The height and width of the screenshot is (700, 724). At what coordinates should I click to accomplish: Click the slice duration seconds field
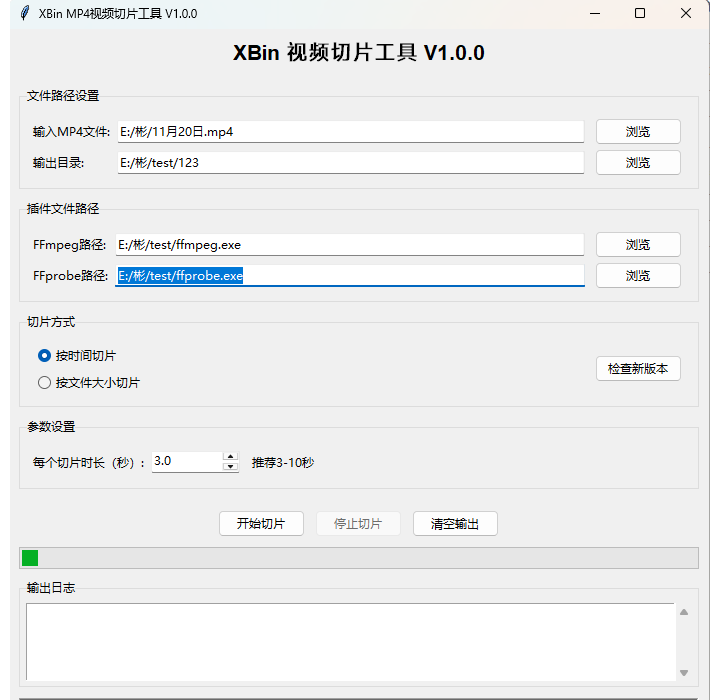tap(187, 462)
